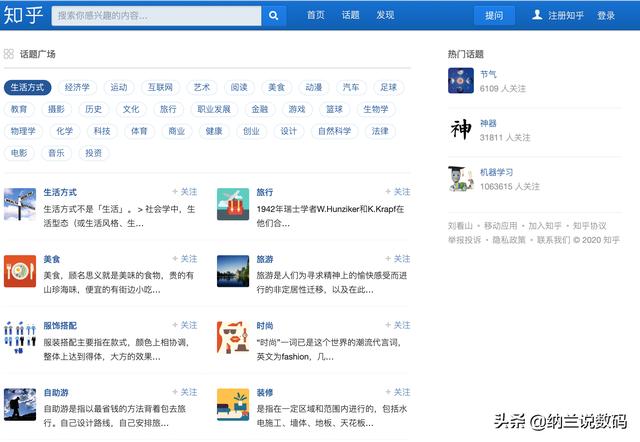Click the 神器 hot topic icon
640x442 pixels.
[x=461, y=130]
